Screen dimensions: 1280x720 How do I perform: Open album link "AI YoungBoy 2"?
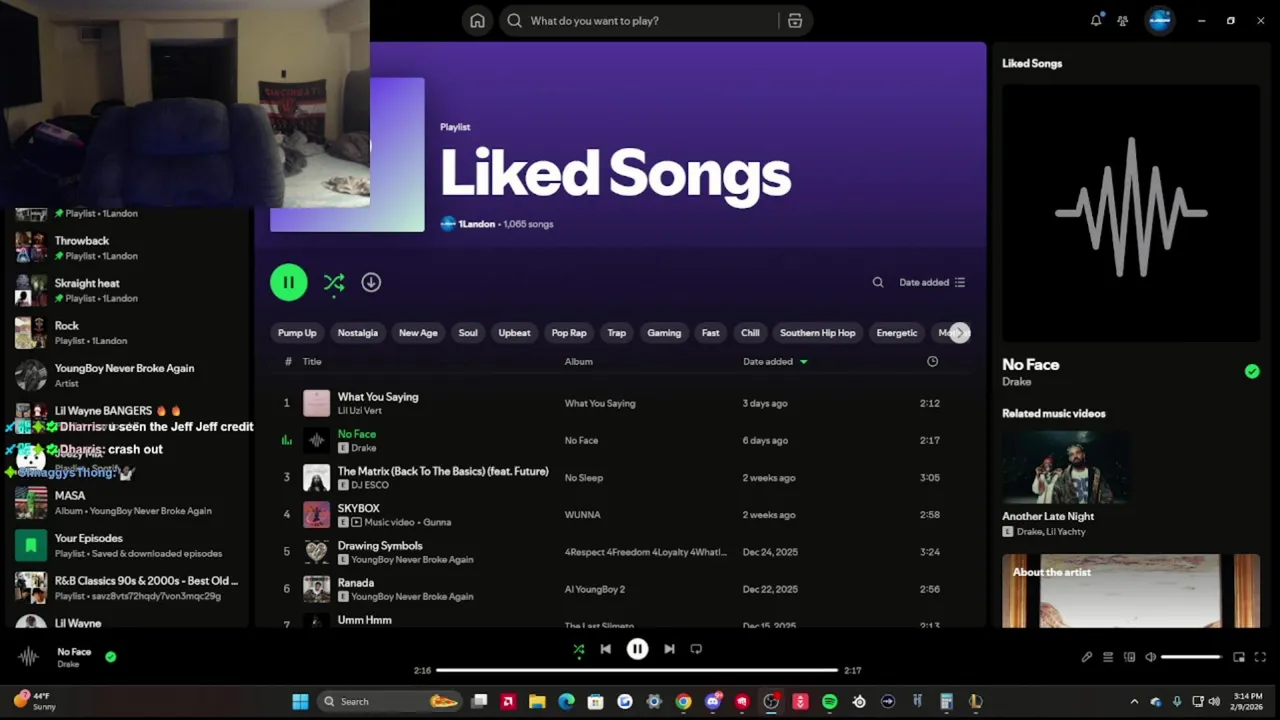[x=595, y=589]
